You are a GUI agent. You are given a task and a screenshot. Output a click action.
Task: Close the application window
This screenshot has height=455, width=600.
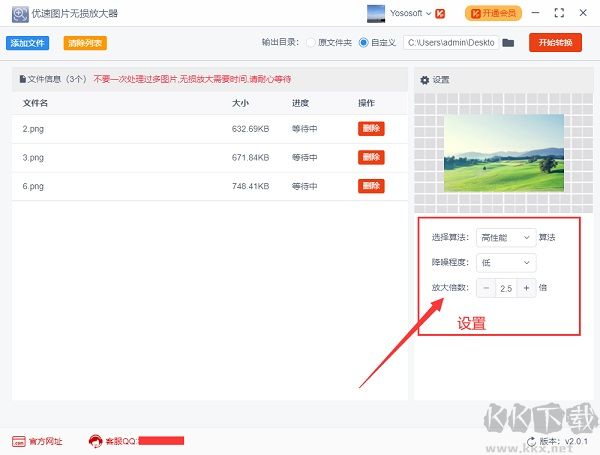[x=583, y=13]
